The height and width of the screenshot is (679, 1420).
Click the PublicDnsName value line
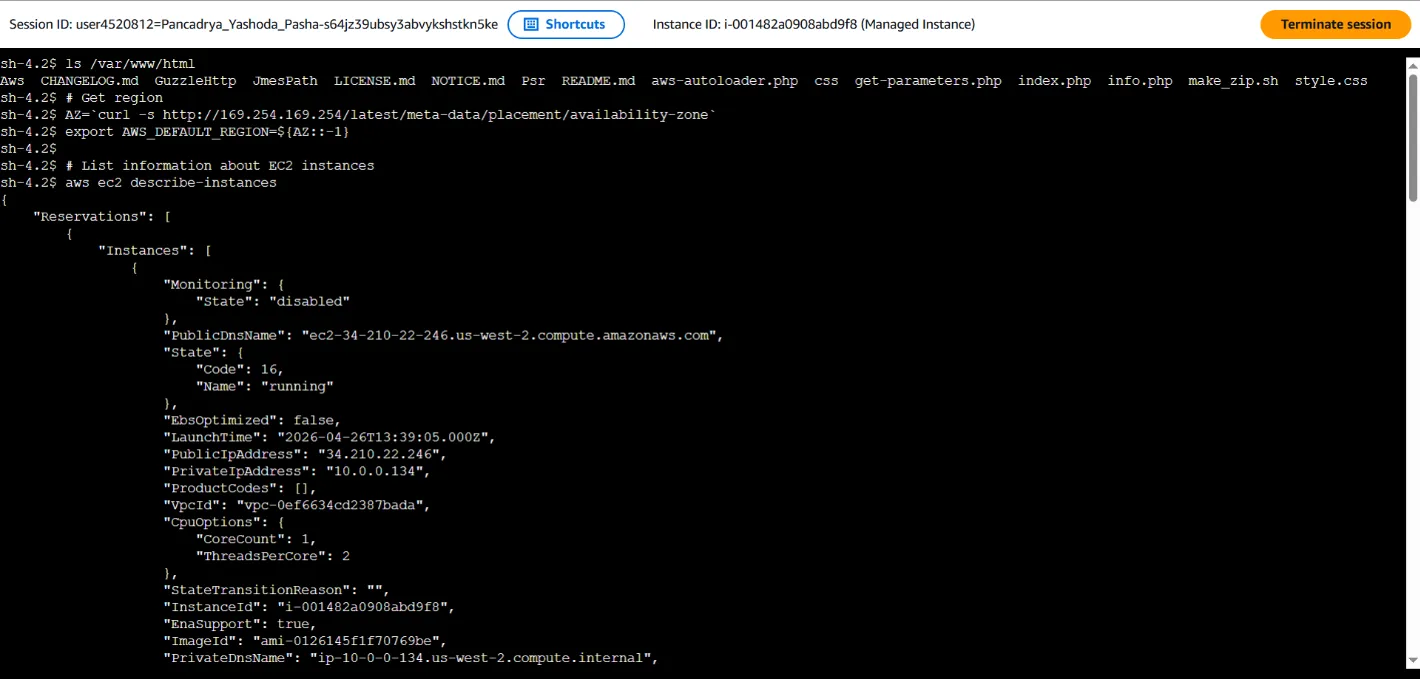[x=443, y=336]
